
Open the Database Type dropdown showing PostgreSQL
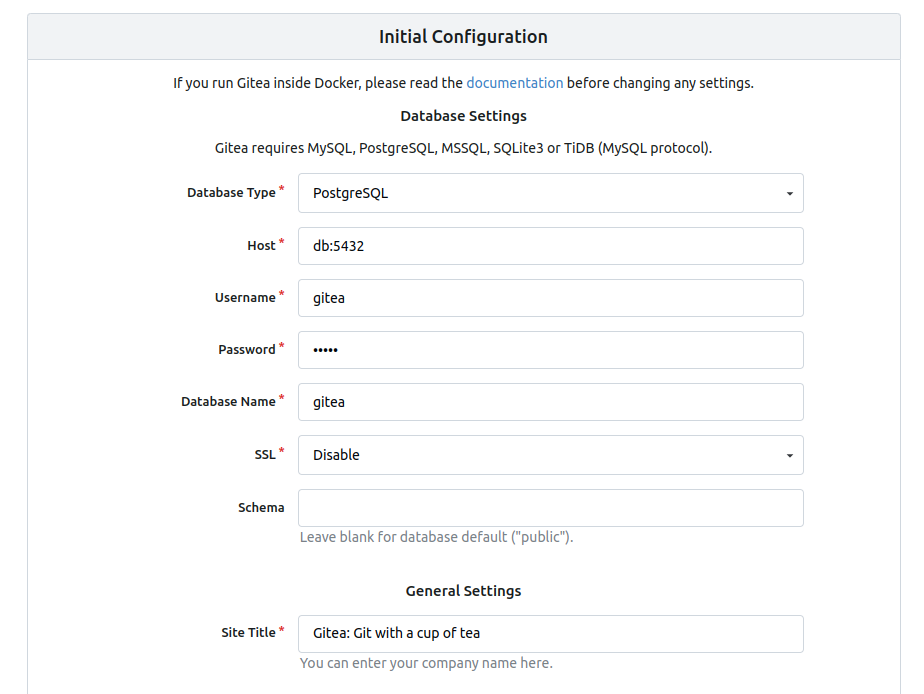coord(550,193)
